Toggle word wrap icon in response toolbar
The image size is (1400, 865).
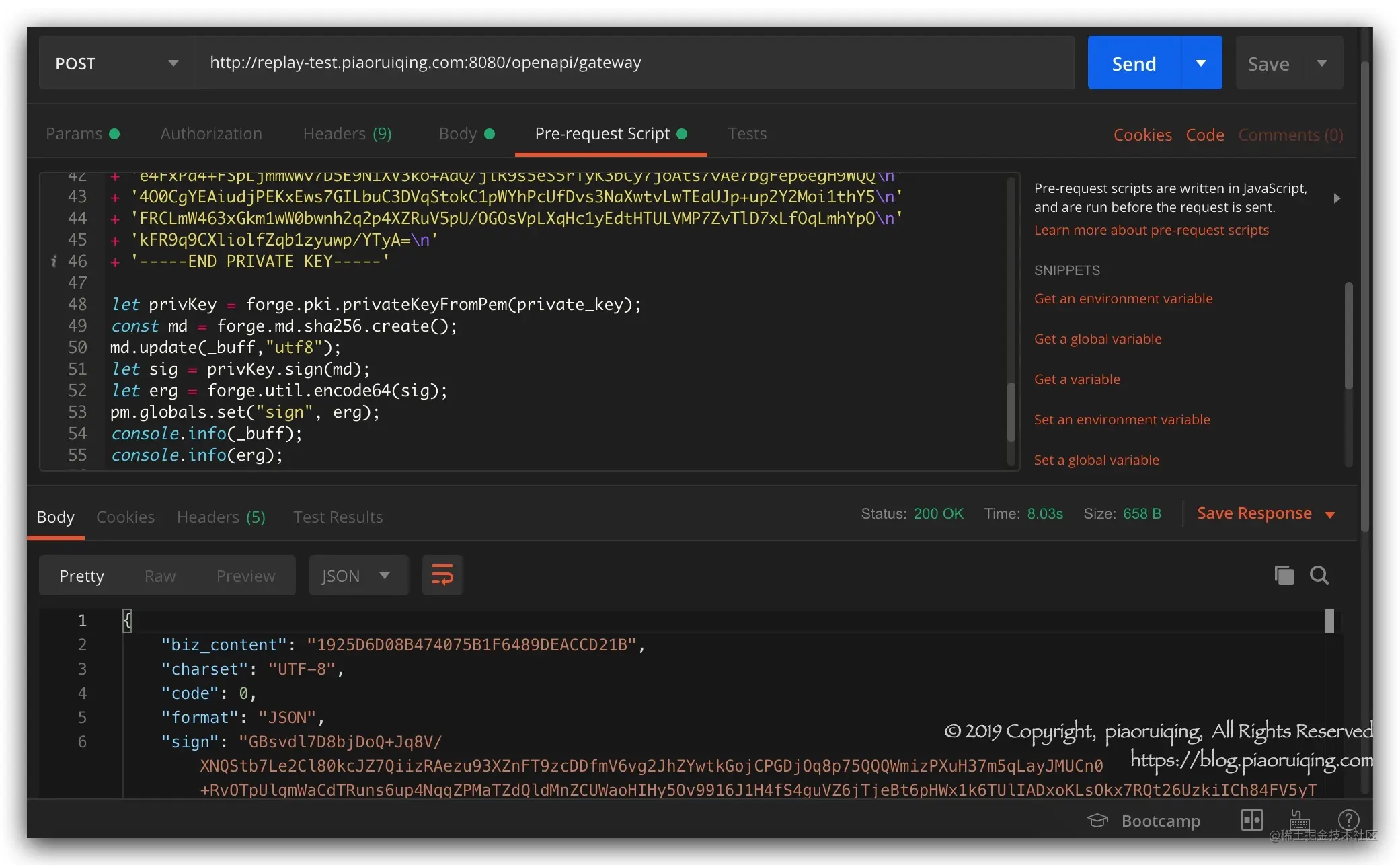click(x=442, y=575)
